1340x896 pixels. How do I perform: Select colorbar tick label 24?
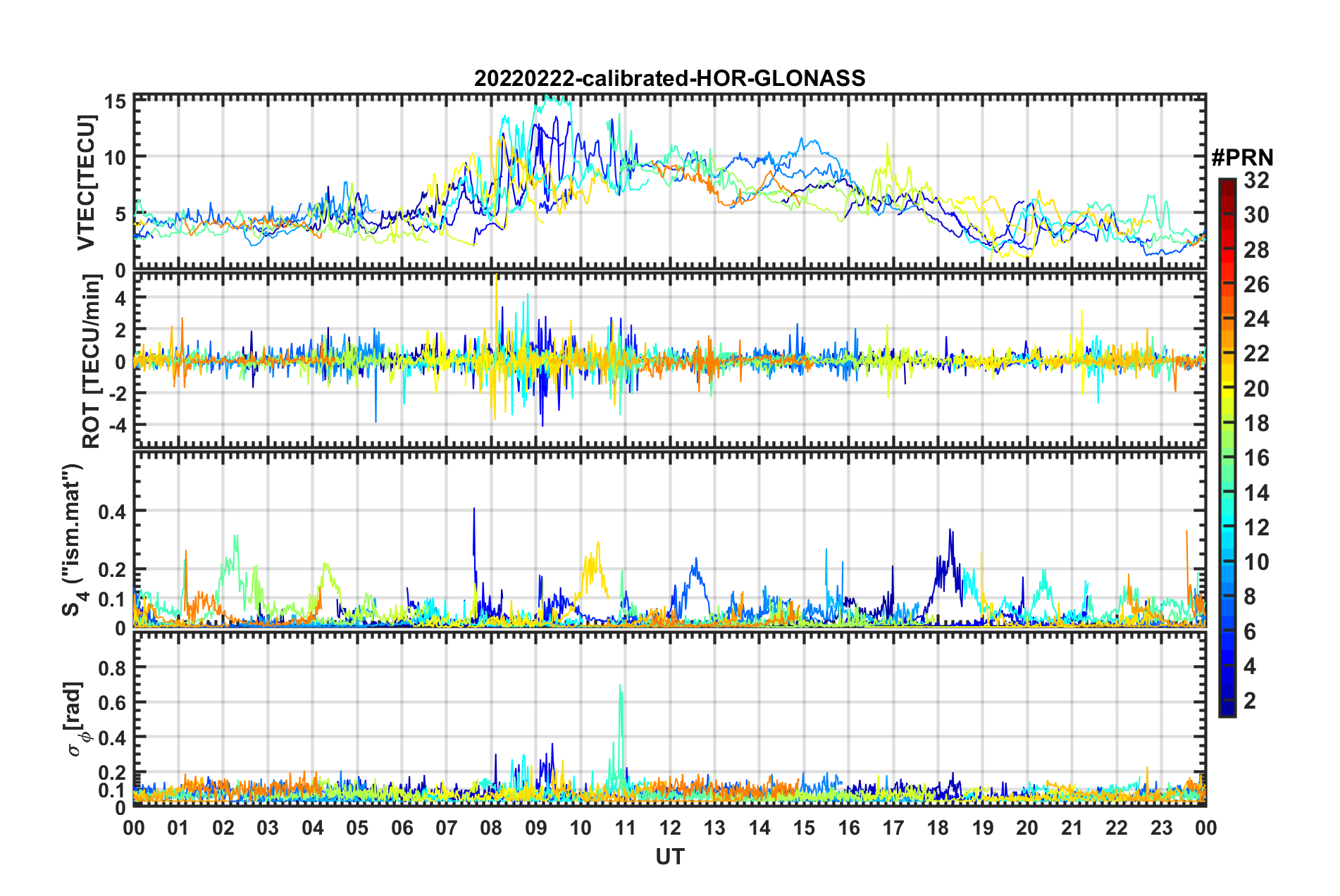click(x=1256, y=319)
